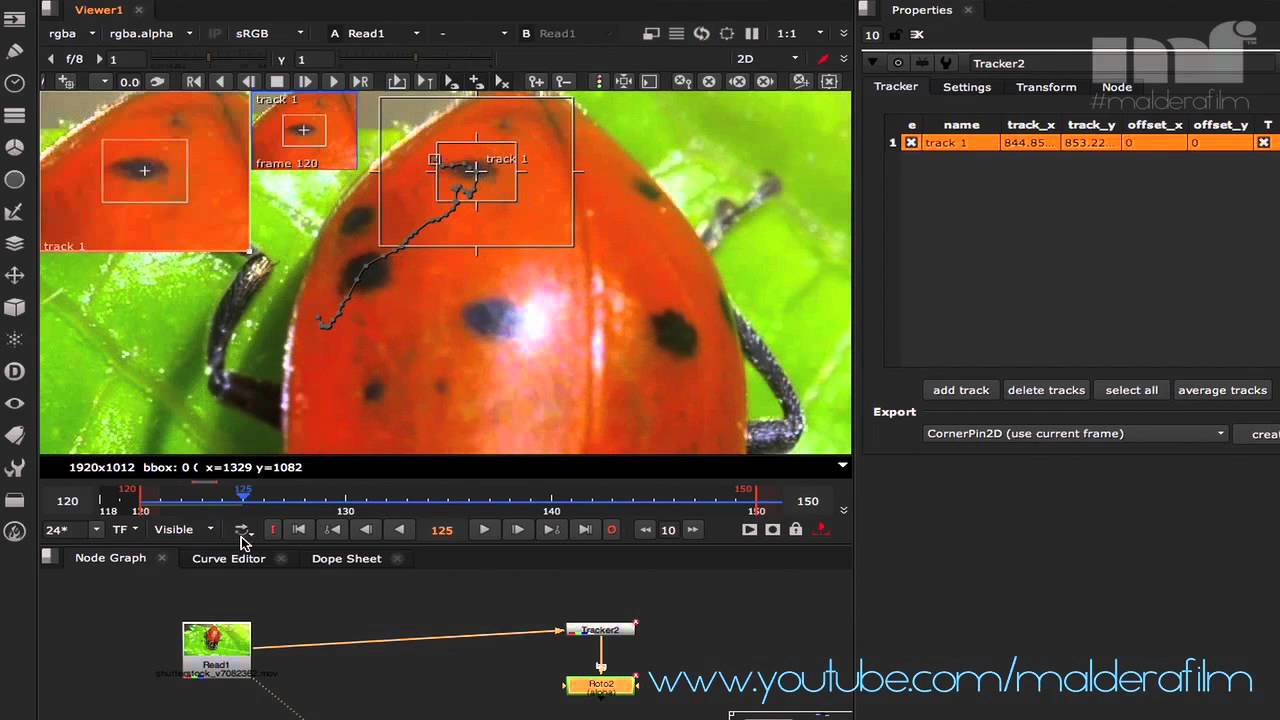Click the current frame field showing 125
1280x720 pixels.
(442, 530)
